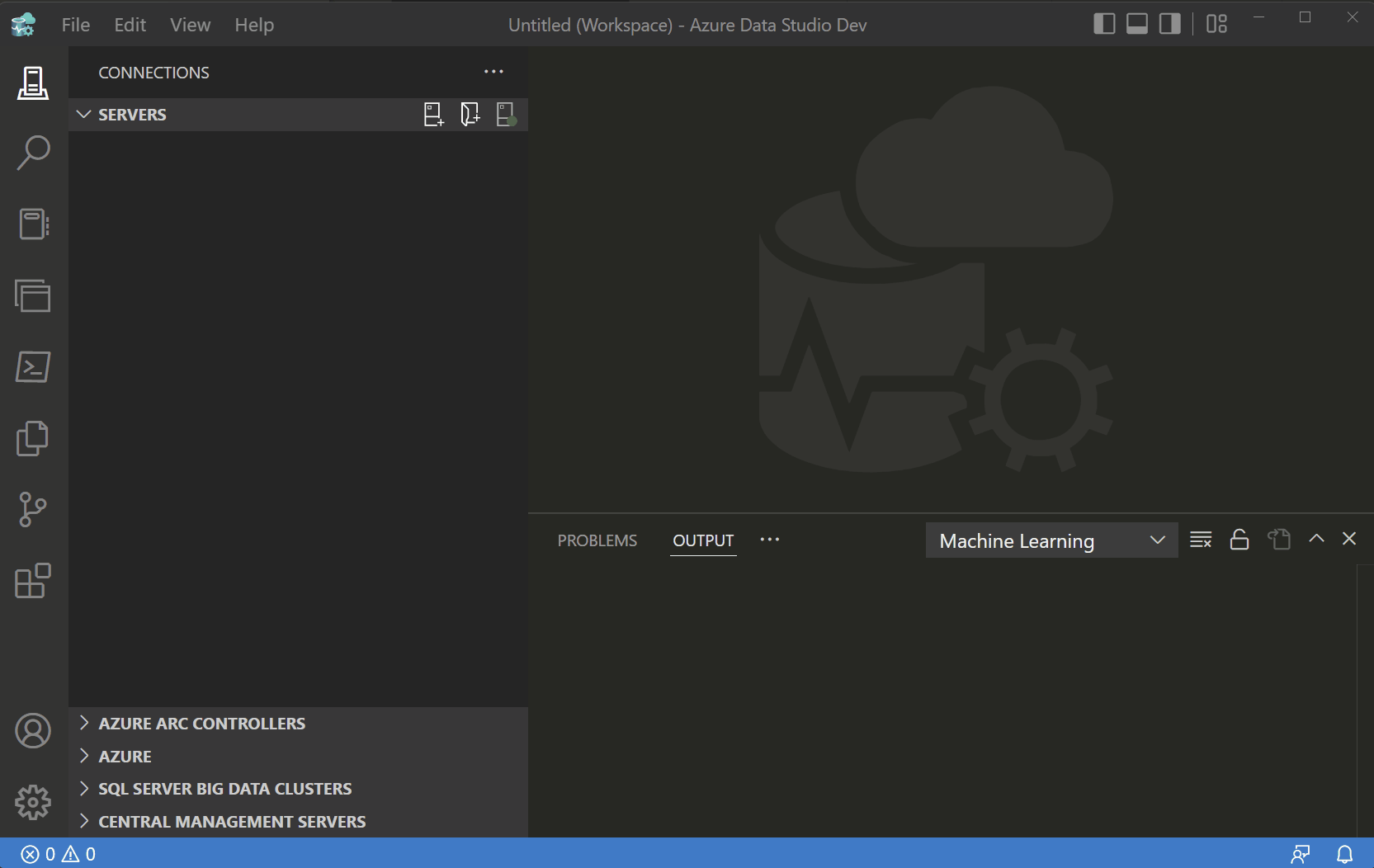Viewport: 1374px width, 868px height.
Task: Collapse the Servers section
Action: coord(83,114)
